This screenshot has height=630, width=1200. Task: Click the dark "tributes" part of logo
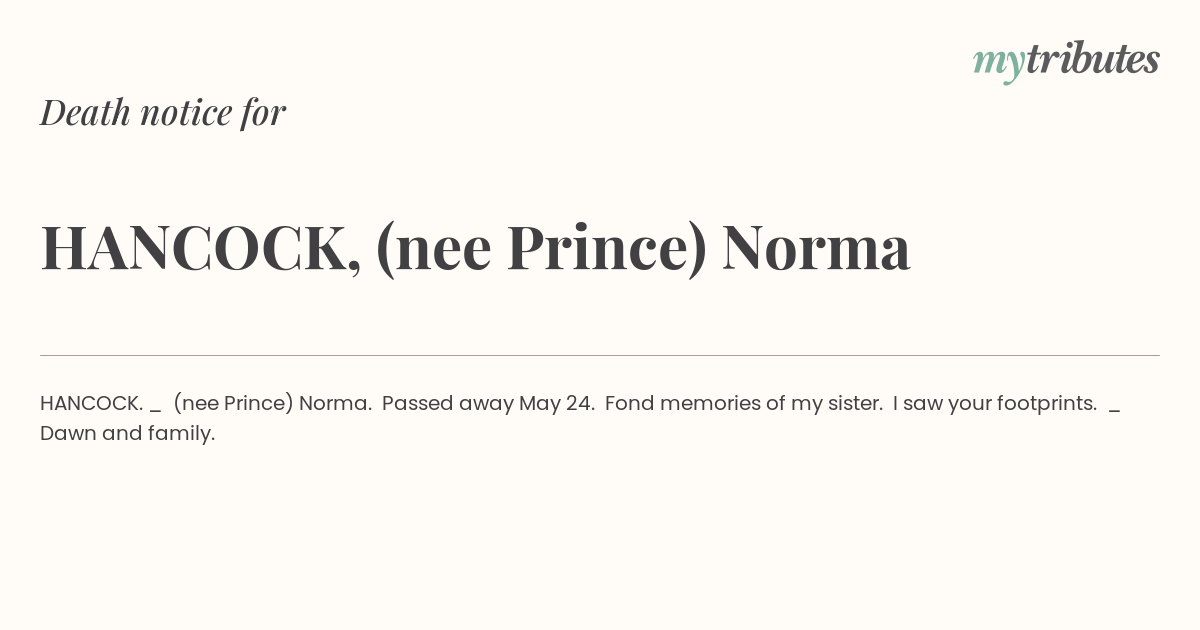tap(1092, 59)
